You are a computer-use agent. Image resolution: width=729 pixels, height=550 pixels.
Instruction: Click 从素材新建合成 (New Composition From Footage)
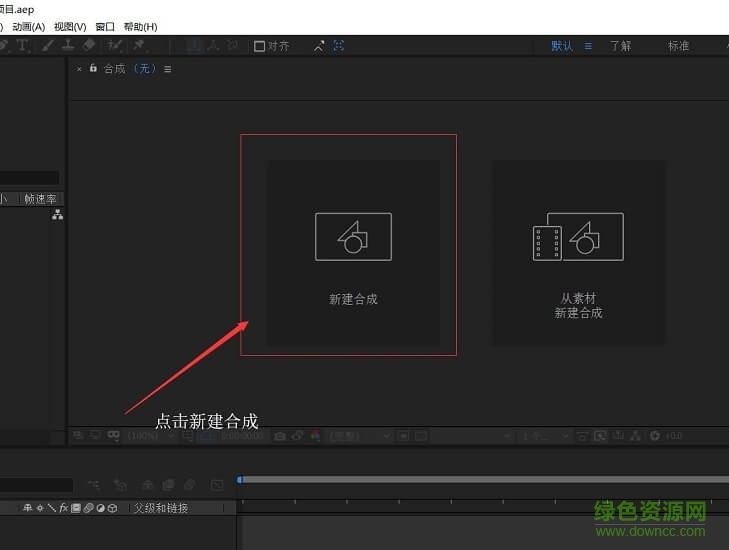[x=578, y=253]
